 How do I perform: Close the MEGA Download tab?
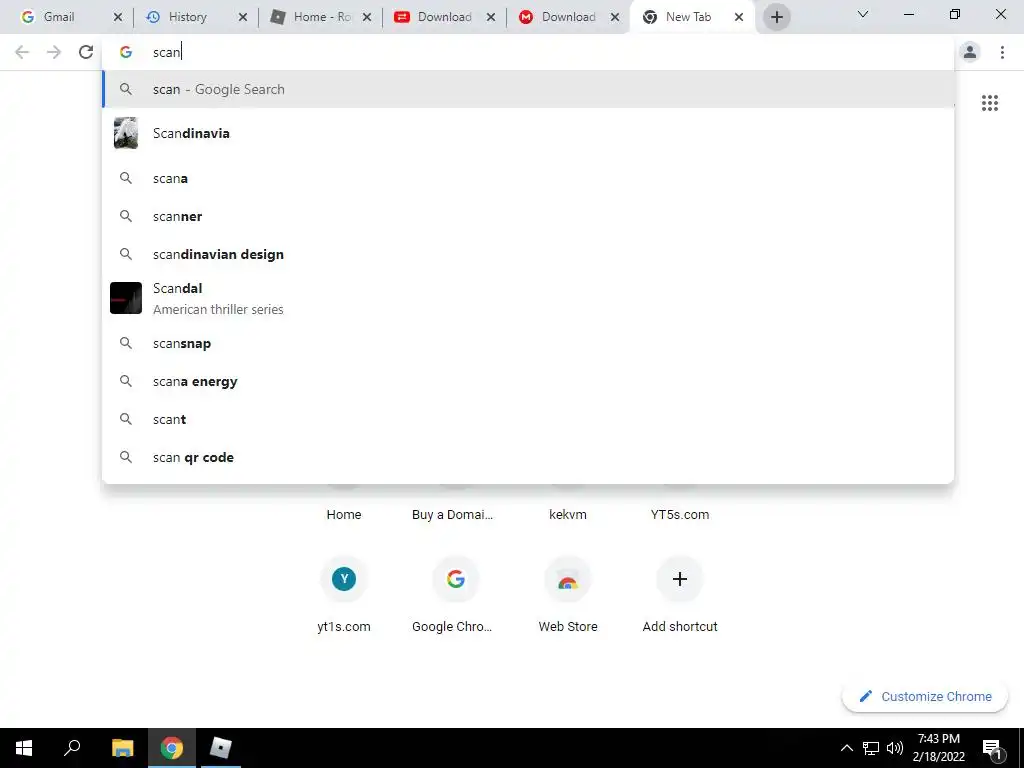[x=615, y=18]
